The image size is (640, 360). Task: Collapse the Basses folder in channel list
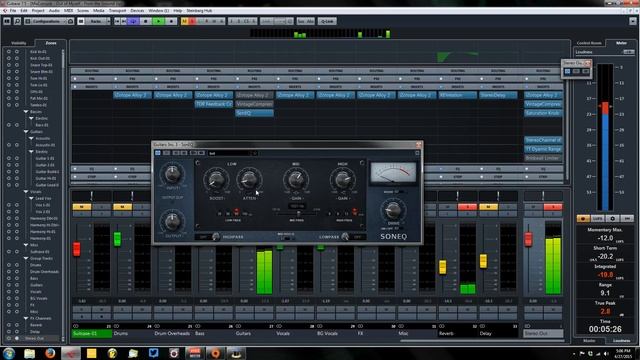coord(26,112)
